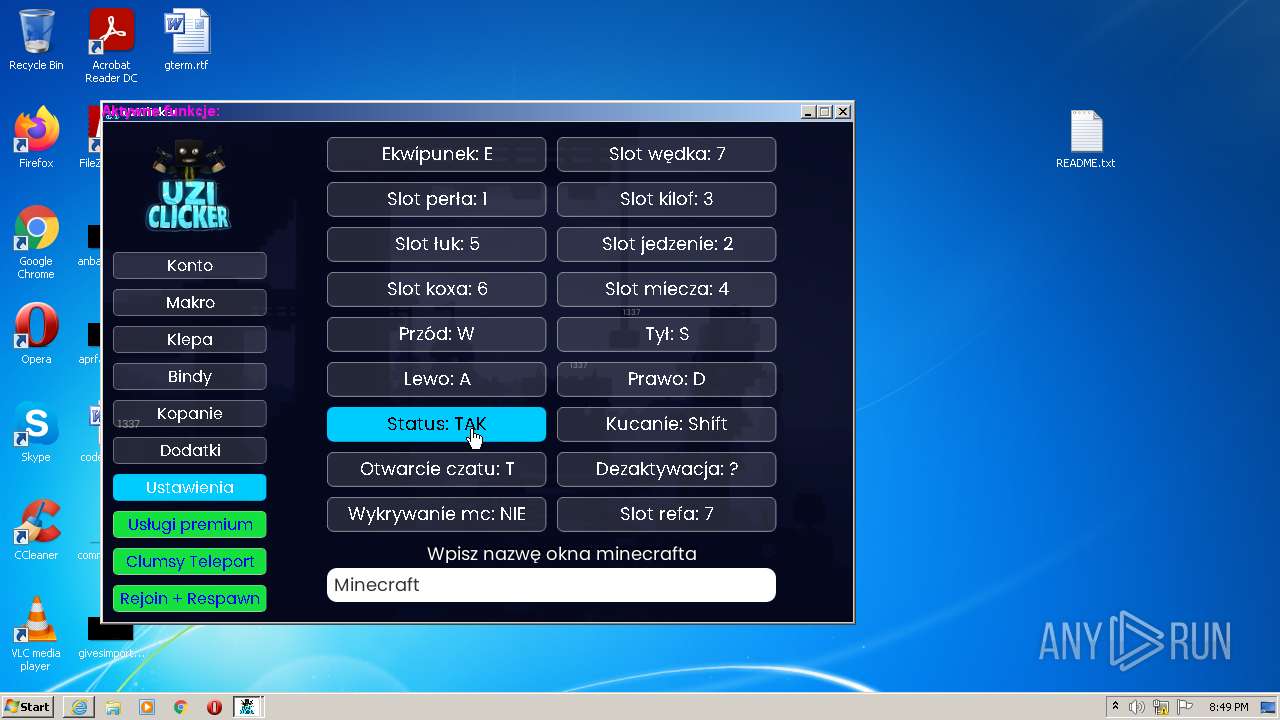The height and width of the screenshot is (720, 1280).
Task: Change the Ekwipunek: E keybind
Action: pos(437,154)
